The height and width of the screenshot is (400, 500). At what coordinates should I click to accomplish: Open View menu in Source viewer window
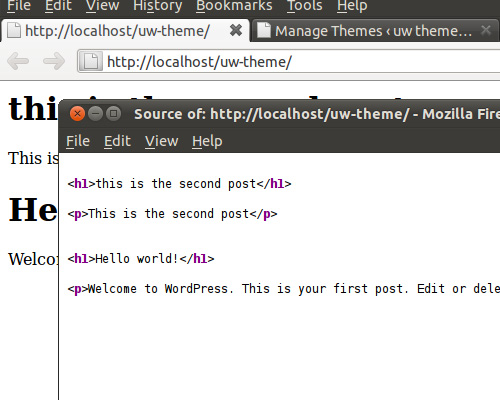click(162, 141)
